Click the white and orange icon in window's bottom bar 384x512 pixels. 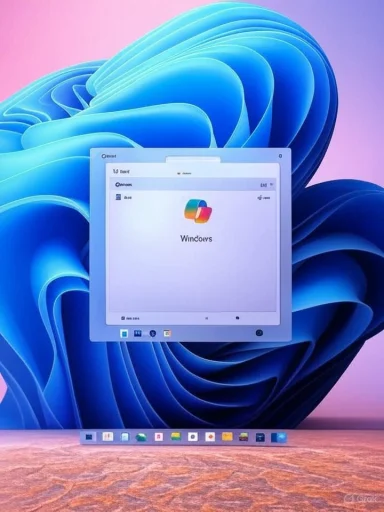(167, 333)
